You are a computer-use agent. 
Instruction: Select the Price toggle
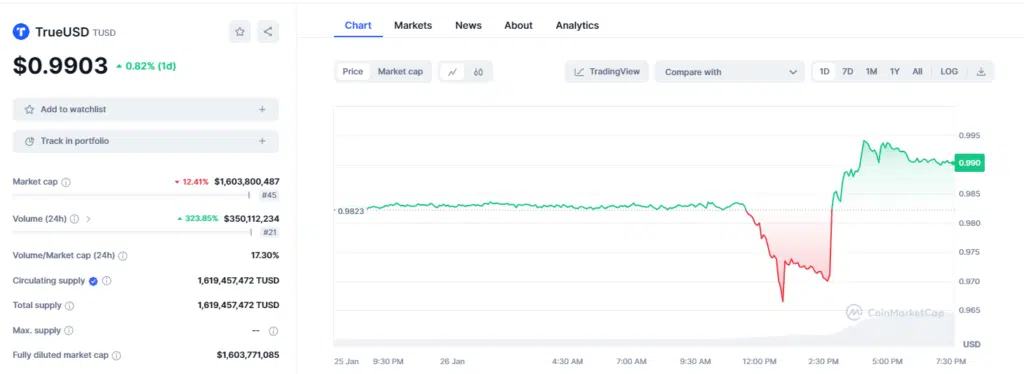point(353,72)
